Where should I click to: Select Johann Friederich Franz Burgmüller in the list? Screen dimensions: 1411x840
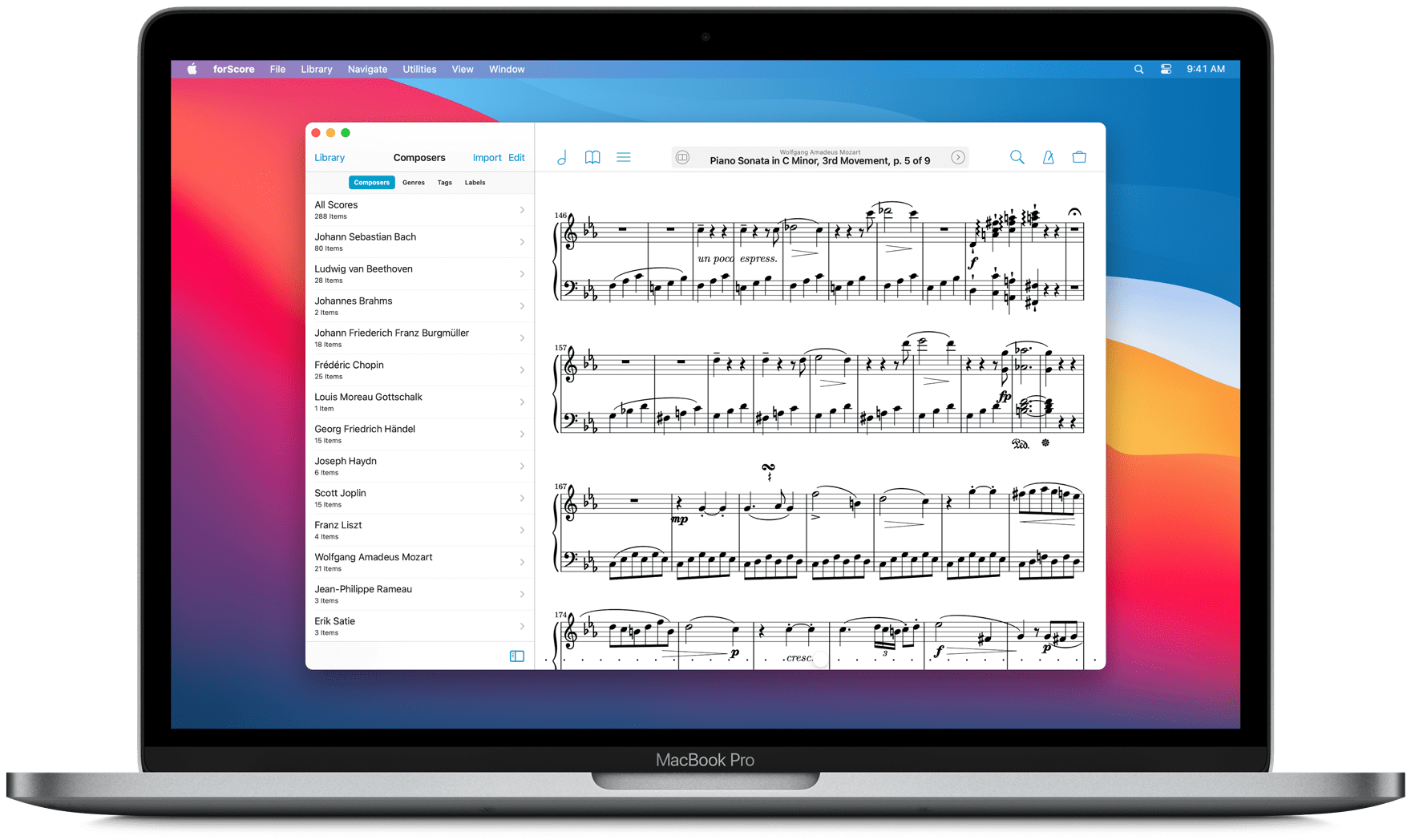tap(419, 338)
